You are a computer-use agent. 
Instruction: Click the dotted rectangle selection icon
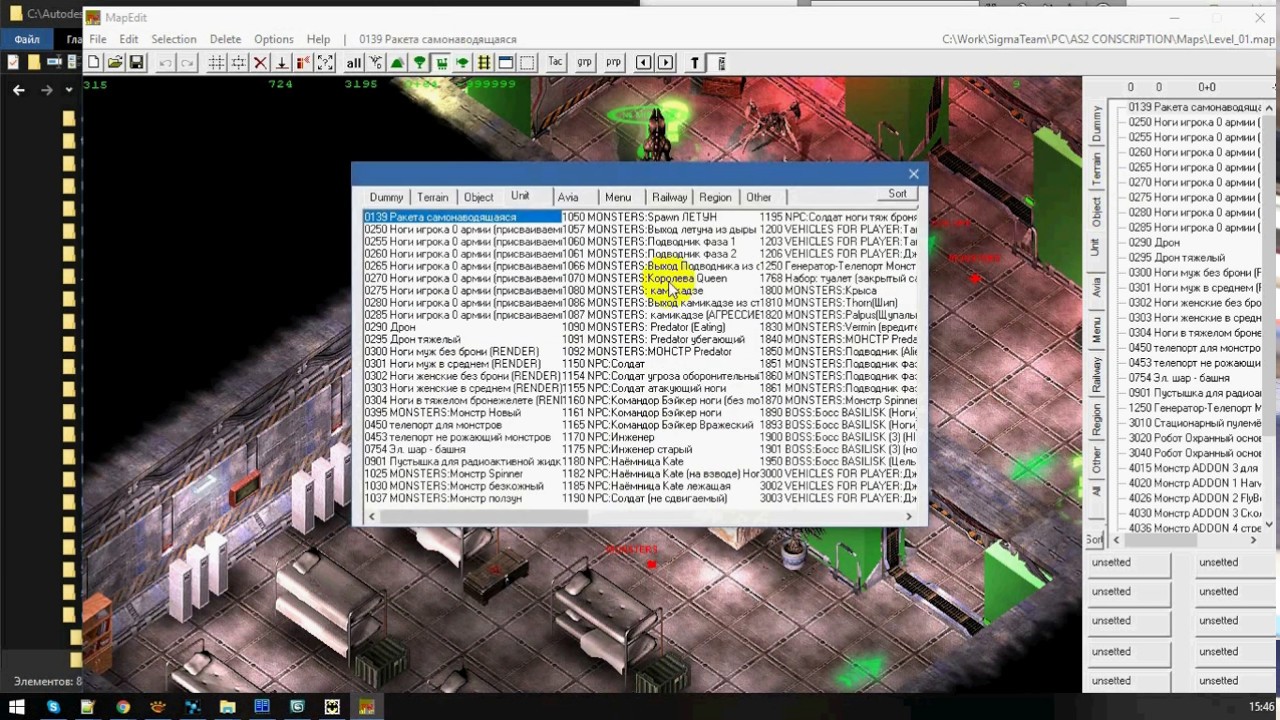[527, 63]
